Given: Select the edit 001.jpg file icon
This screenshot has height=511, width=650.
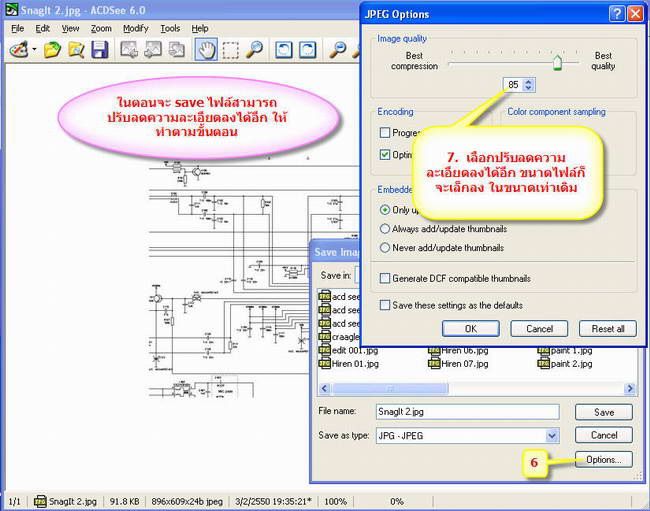Looking at the screenshot, I should point(324,350).
